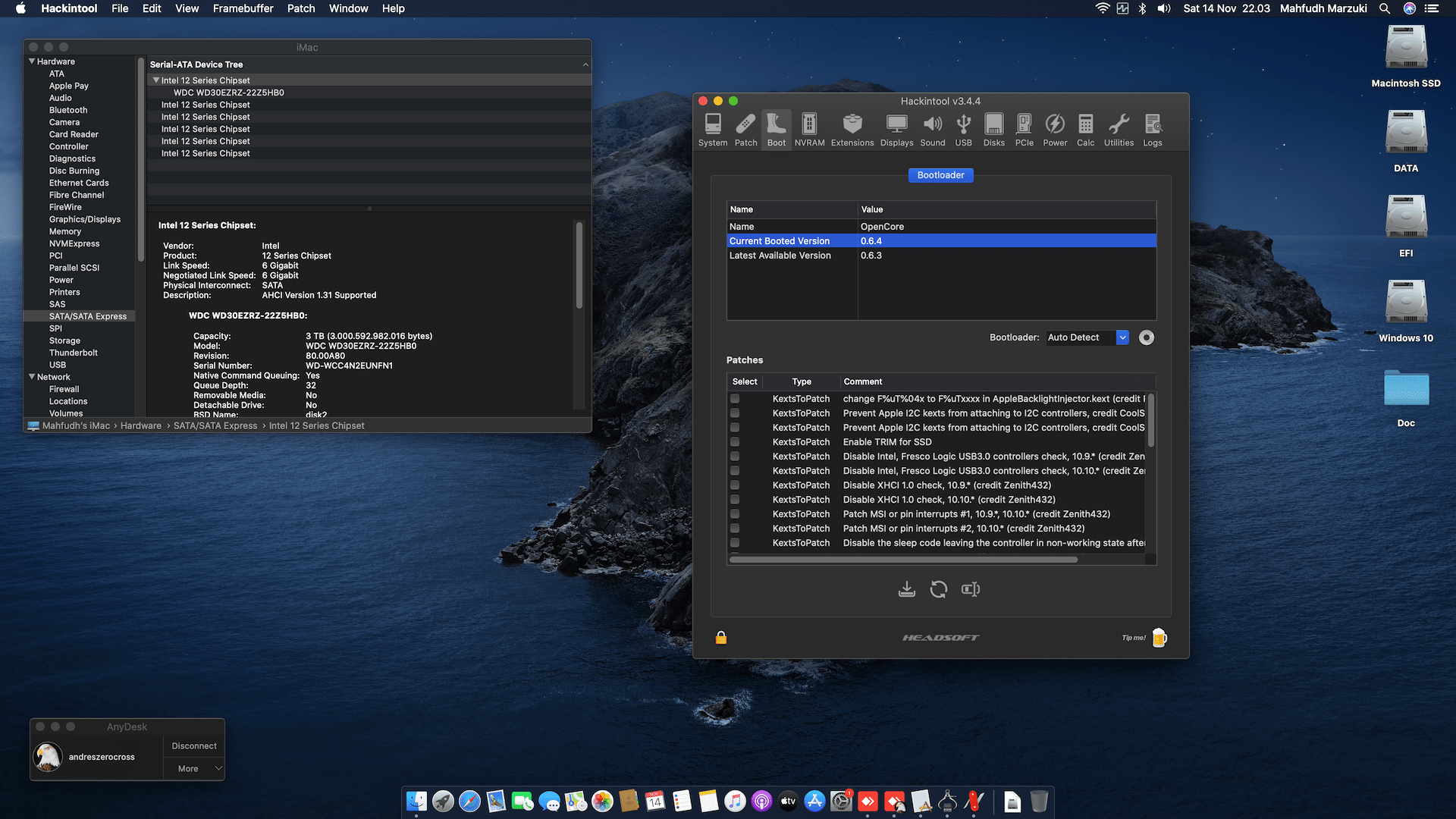View system Logs in Hackintool

[x=1152, y=129]
